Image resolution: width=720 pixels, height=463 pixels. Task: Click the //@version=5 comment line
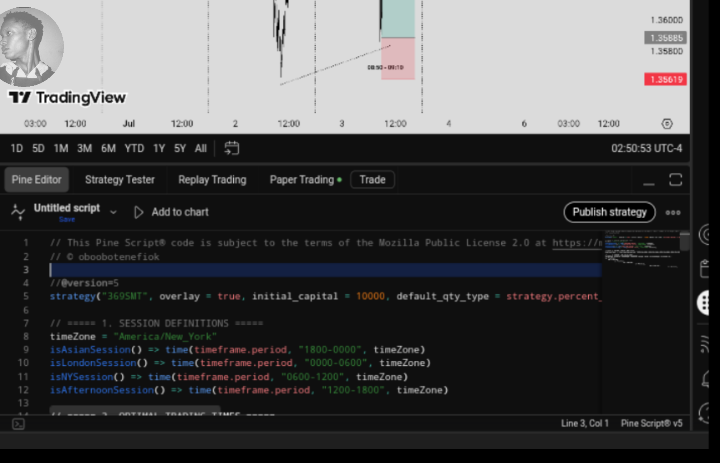pos(84,283)
